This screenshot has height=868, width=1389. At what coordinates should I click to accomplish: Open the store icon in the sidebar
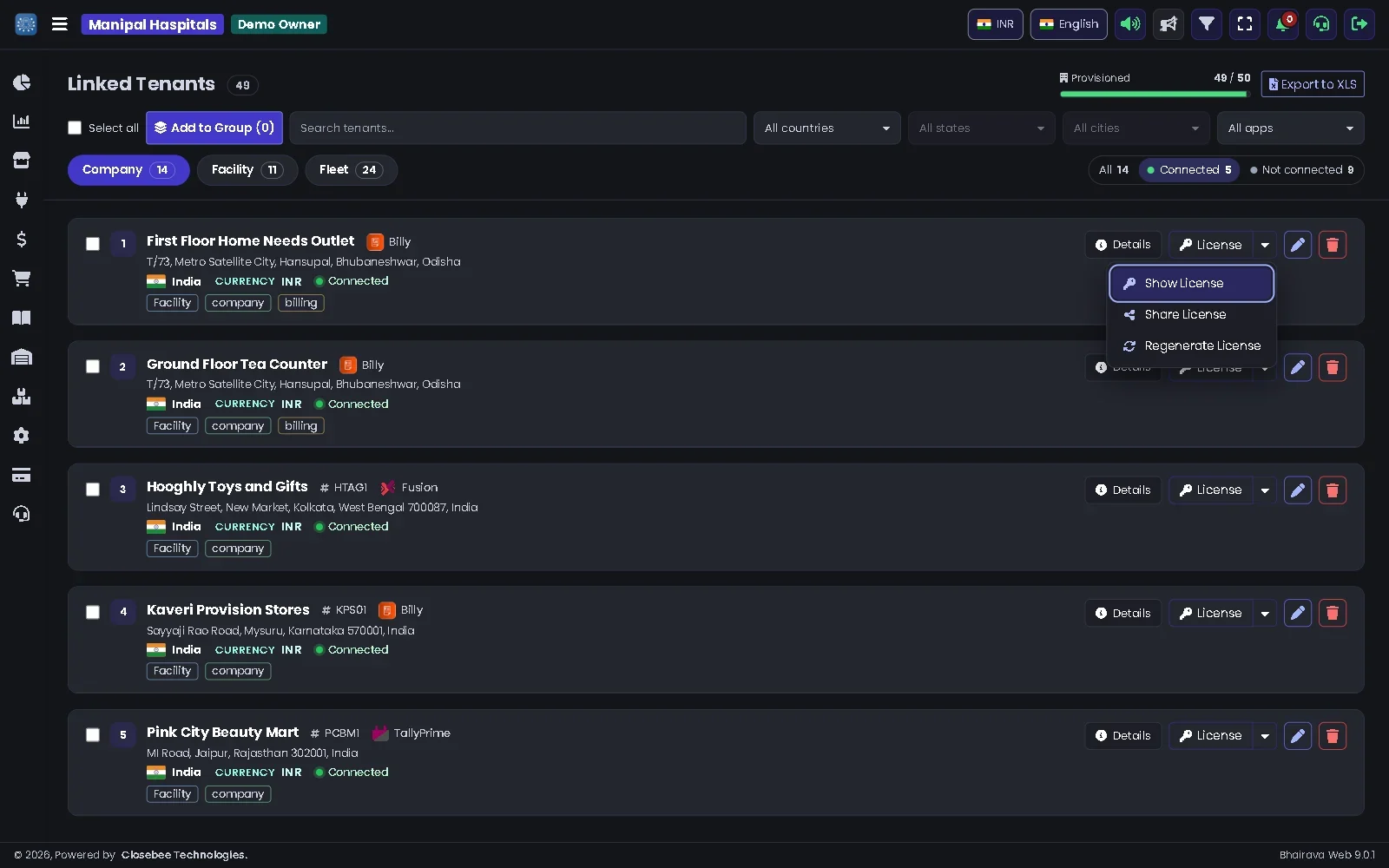click(22, 161)
